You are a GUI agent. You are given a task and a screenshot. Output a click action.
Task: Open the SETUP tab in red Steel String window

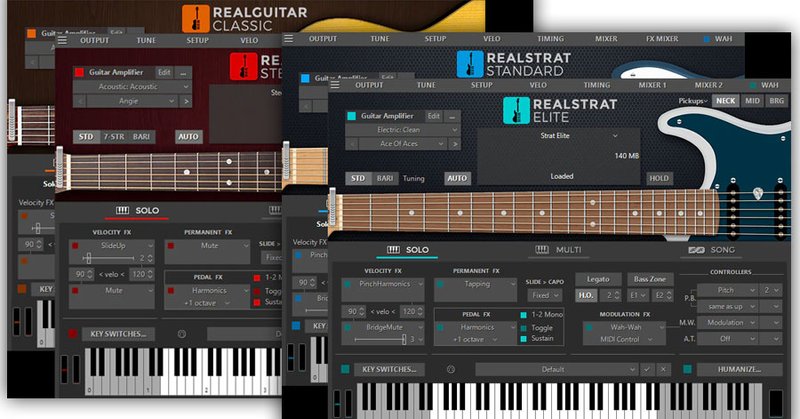point(197,40)
